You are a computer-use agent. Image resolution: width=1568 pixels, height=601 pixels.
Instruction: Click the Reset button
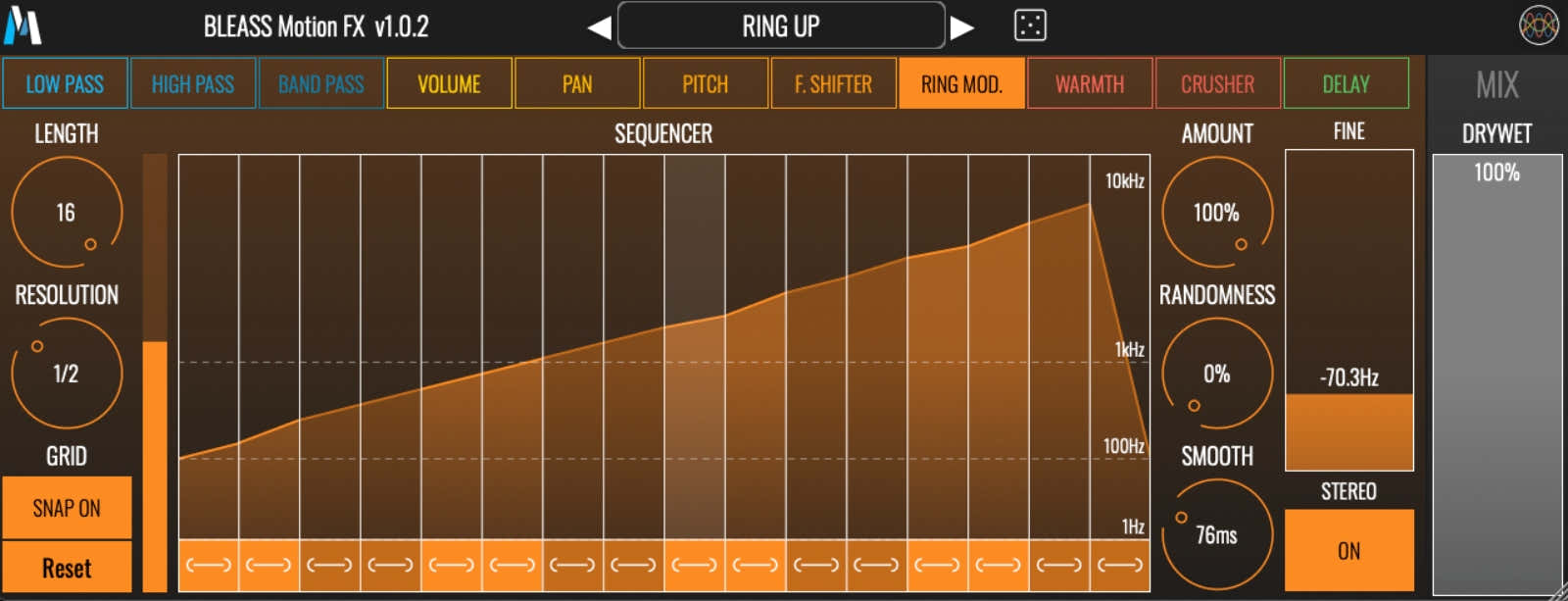tap(67, 568)
